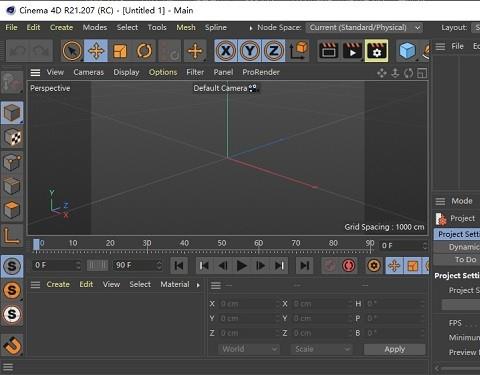Screen dimensions: 480x375
Task: Expand more main menu items arrow
Action: click(x=251, y=28)
